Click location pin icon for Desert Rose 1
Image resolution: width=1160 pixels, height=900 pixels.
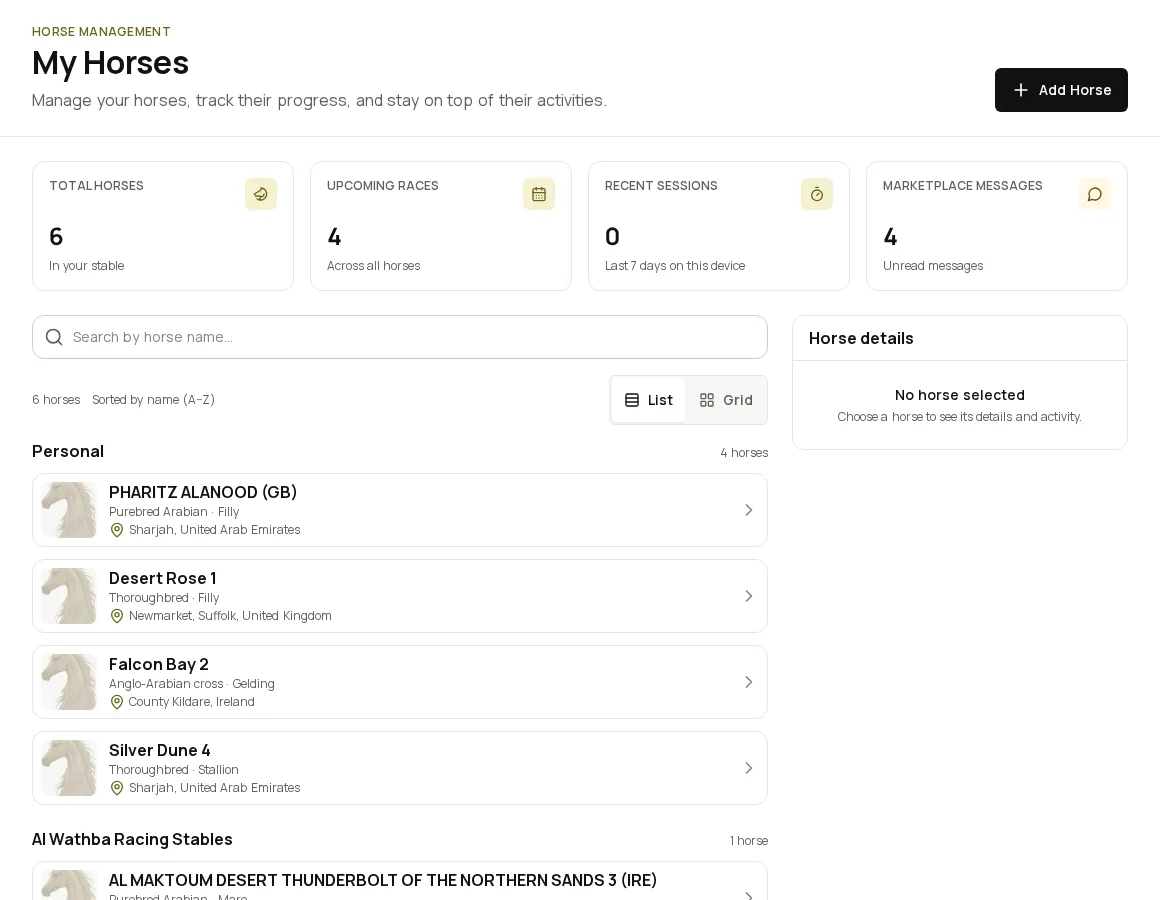coord(116,616)
